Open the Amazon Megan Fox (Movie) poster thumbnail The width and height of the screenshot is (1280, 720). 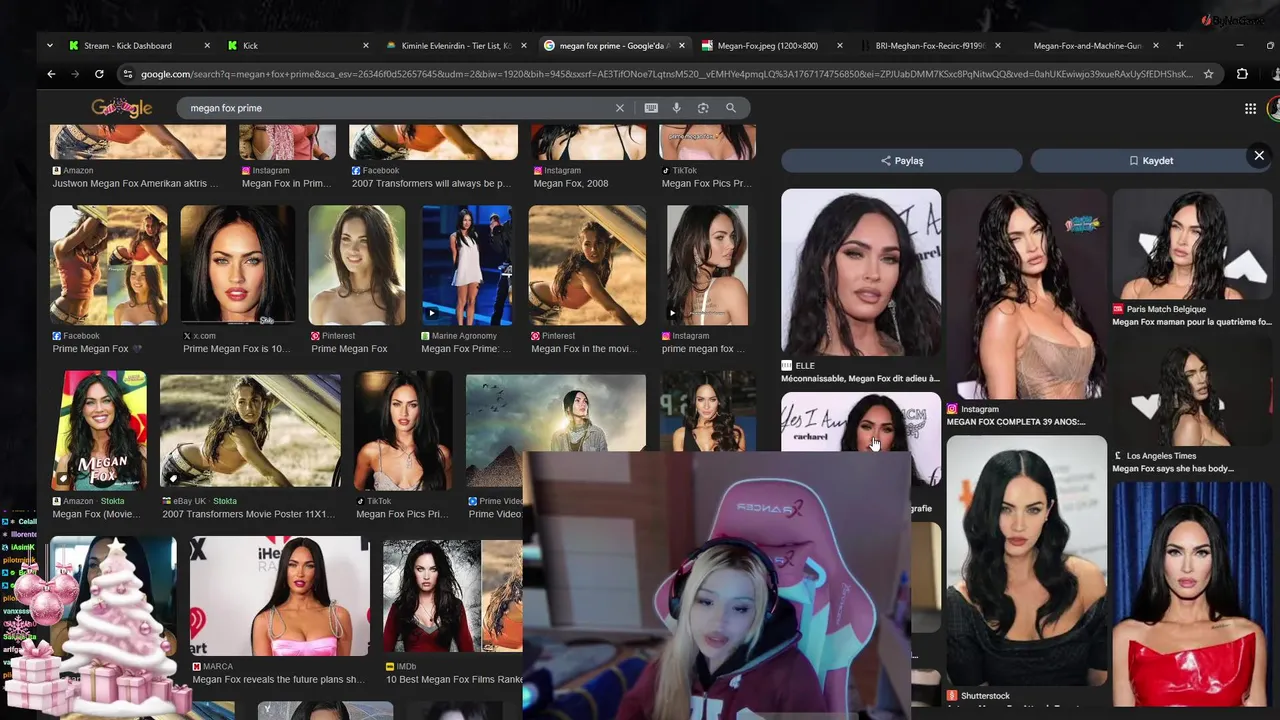(99, 430)
